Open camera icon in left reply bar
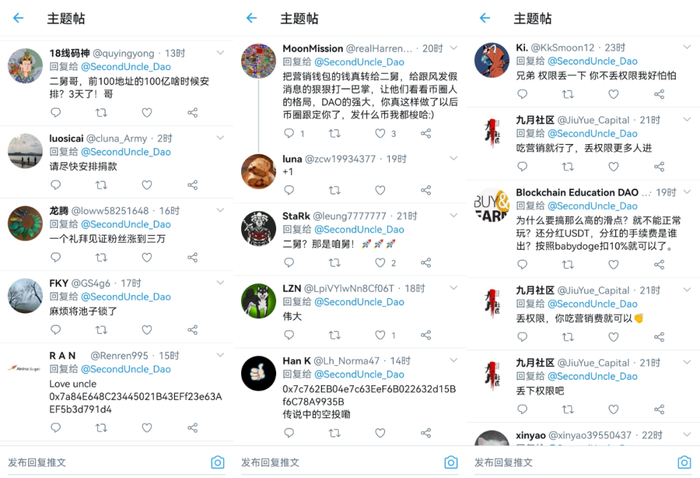 tap(217, 462)
